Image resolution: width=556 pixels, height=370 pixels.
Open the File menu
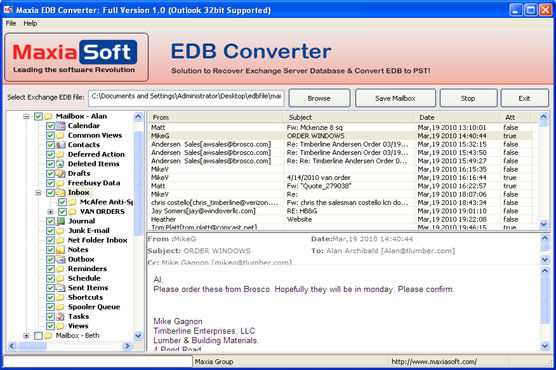pos(11,23)
